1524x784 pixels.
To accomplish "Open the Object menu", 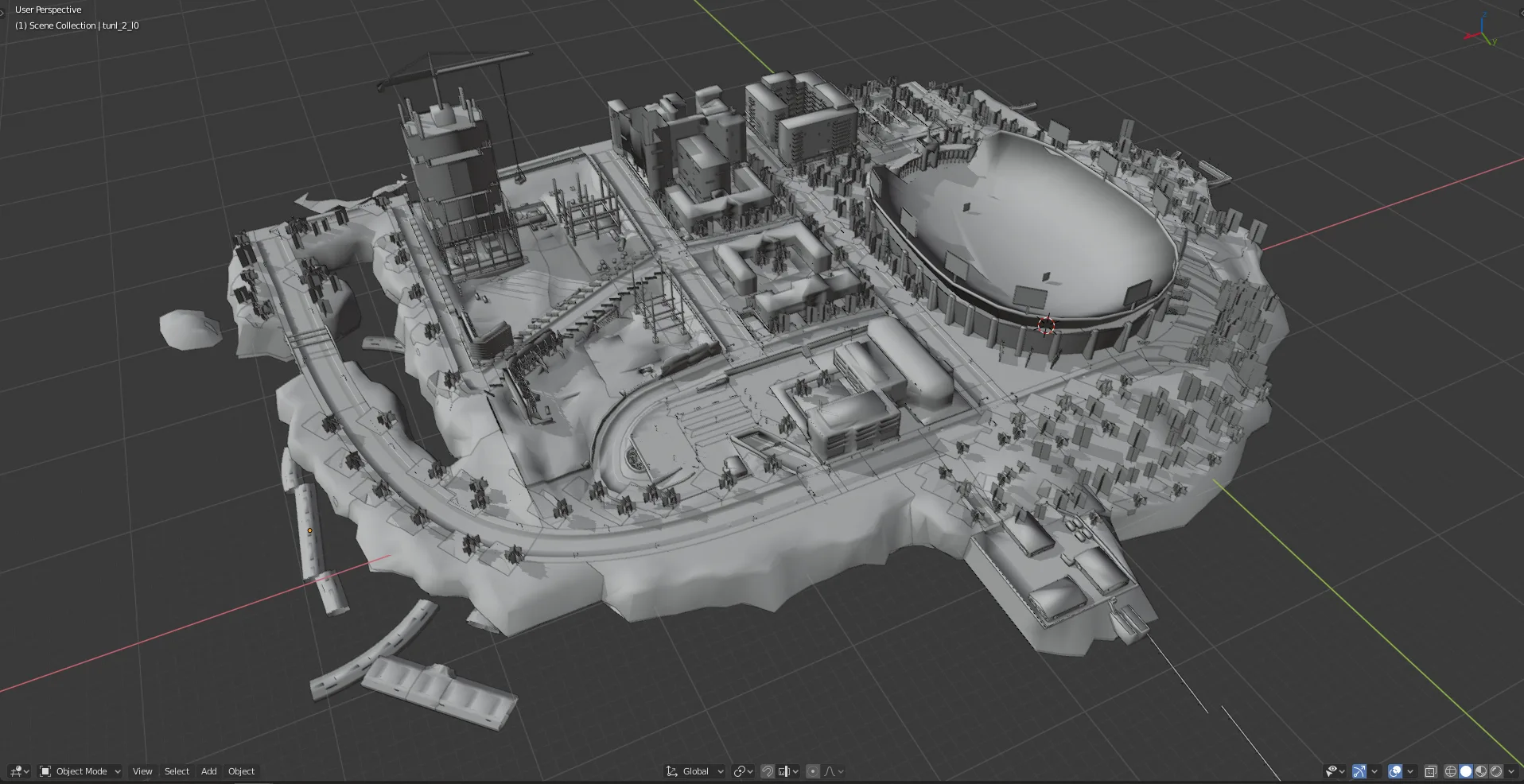I will [241, 771].
